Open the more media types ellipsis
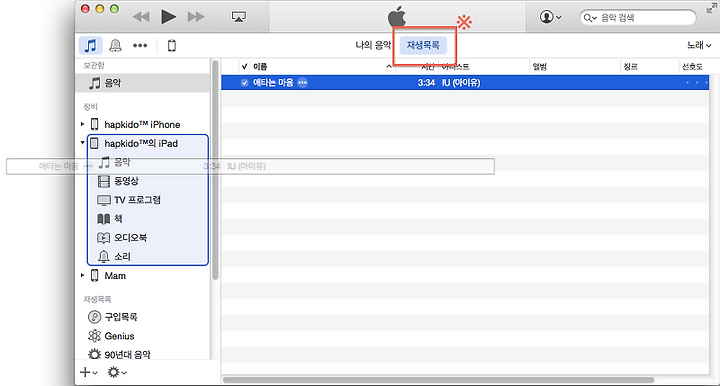This screenshot has height=386, width=720. tap(140, 45)
